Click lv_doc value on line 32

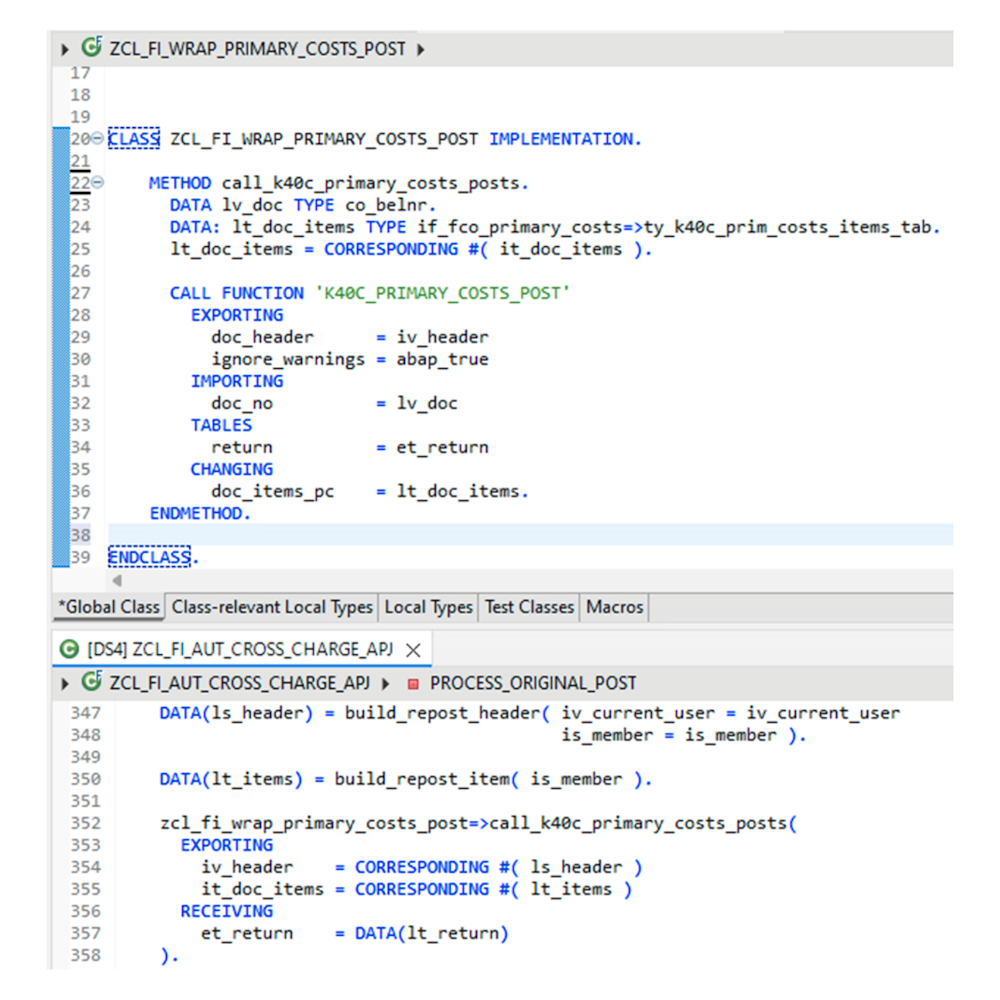pos(427,403)
